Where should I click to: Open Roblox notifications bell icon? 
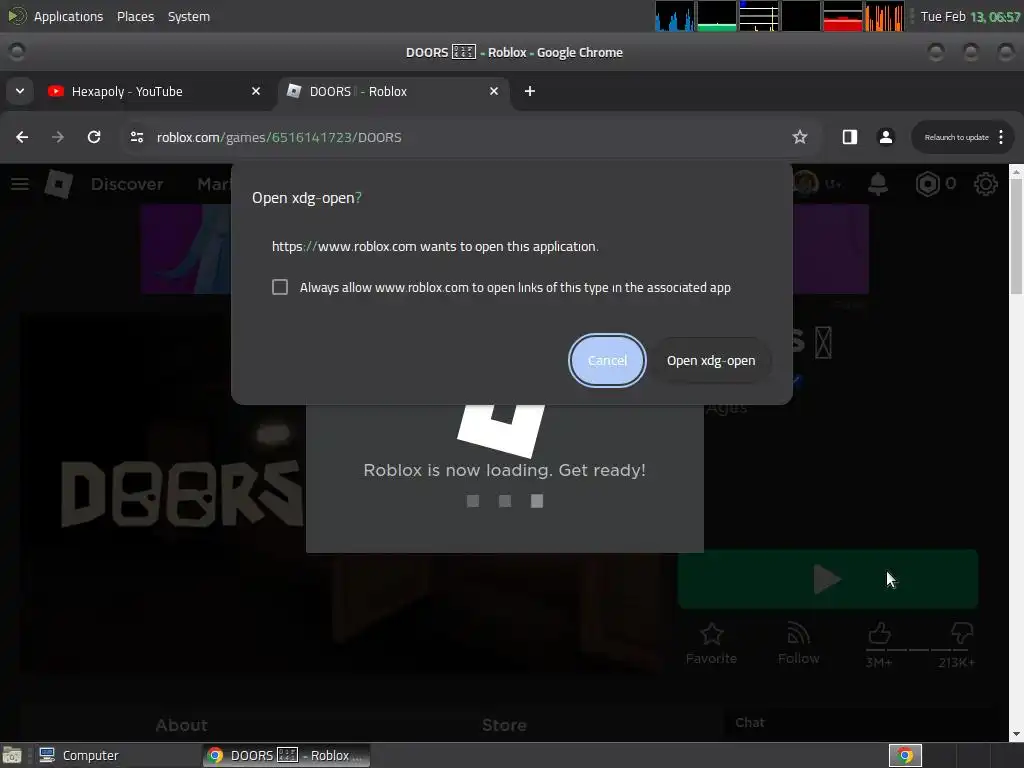pos(878,184)
